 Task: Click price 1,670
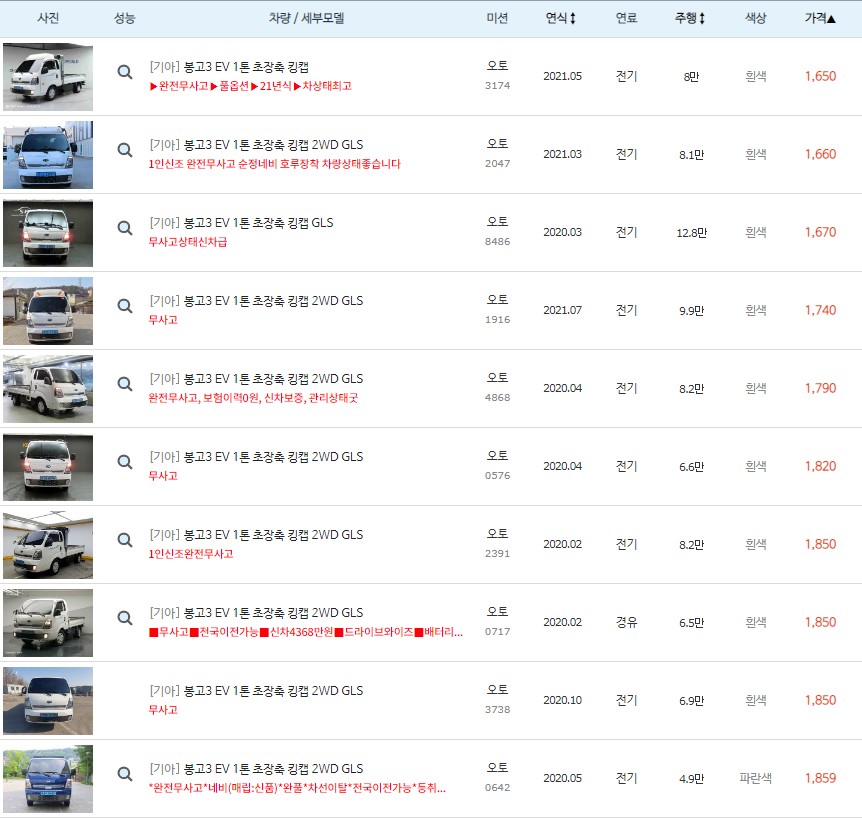[x=820, y=233]
